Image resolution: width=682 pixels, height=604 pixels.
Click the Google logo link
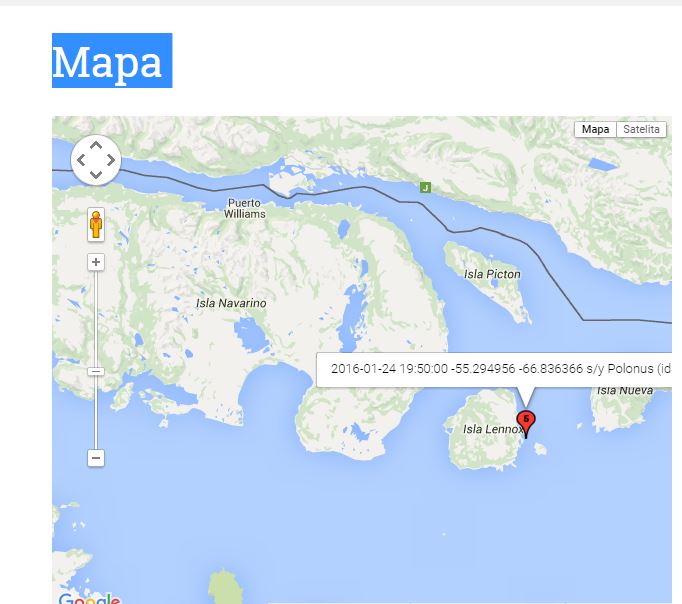tap(89, 598)
